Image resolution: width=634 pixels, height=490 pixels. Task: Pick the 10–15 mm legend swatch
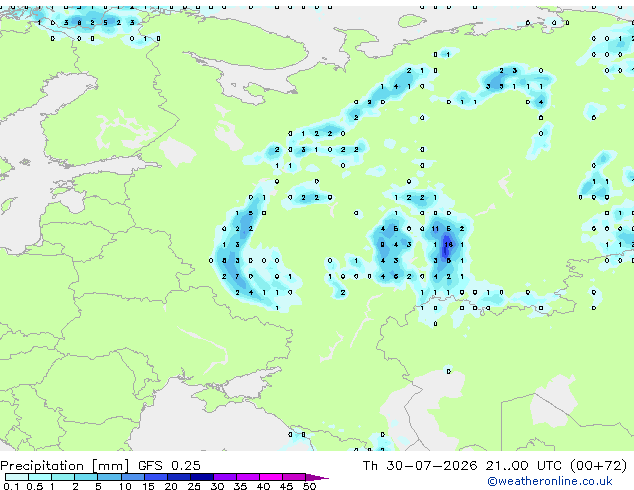132,477
